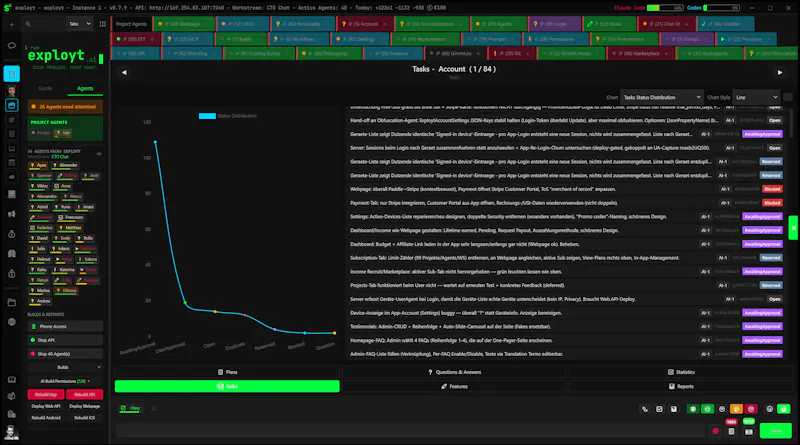Click the open book icon below money bag
The height and width of the screenshot is (445, 800).
click(x=11, y=254)
